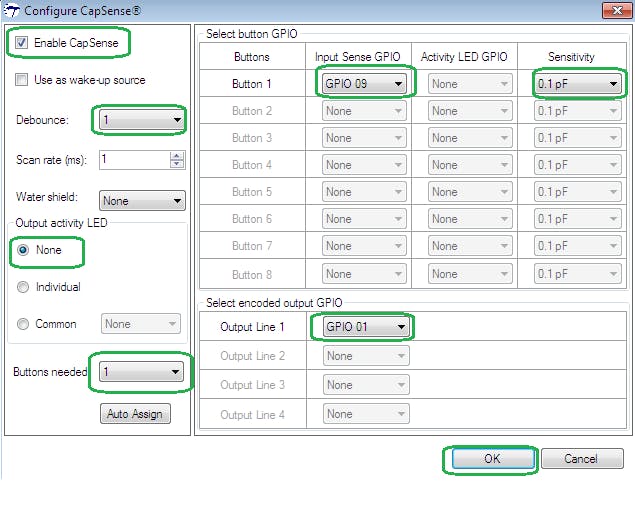Open Button 3 Activity LED GPIO dropdown

coord(470,138)
